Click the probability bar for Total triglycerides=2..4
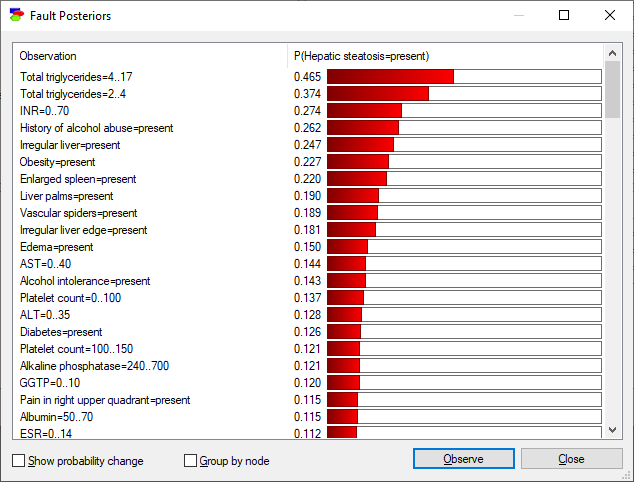Viewport: 634px width, 482px height. pos(464,93)
